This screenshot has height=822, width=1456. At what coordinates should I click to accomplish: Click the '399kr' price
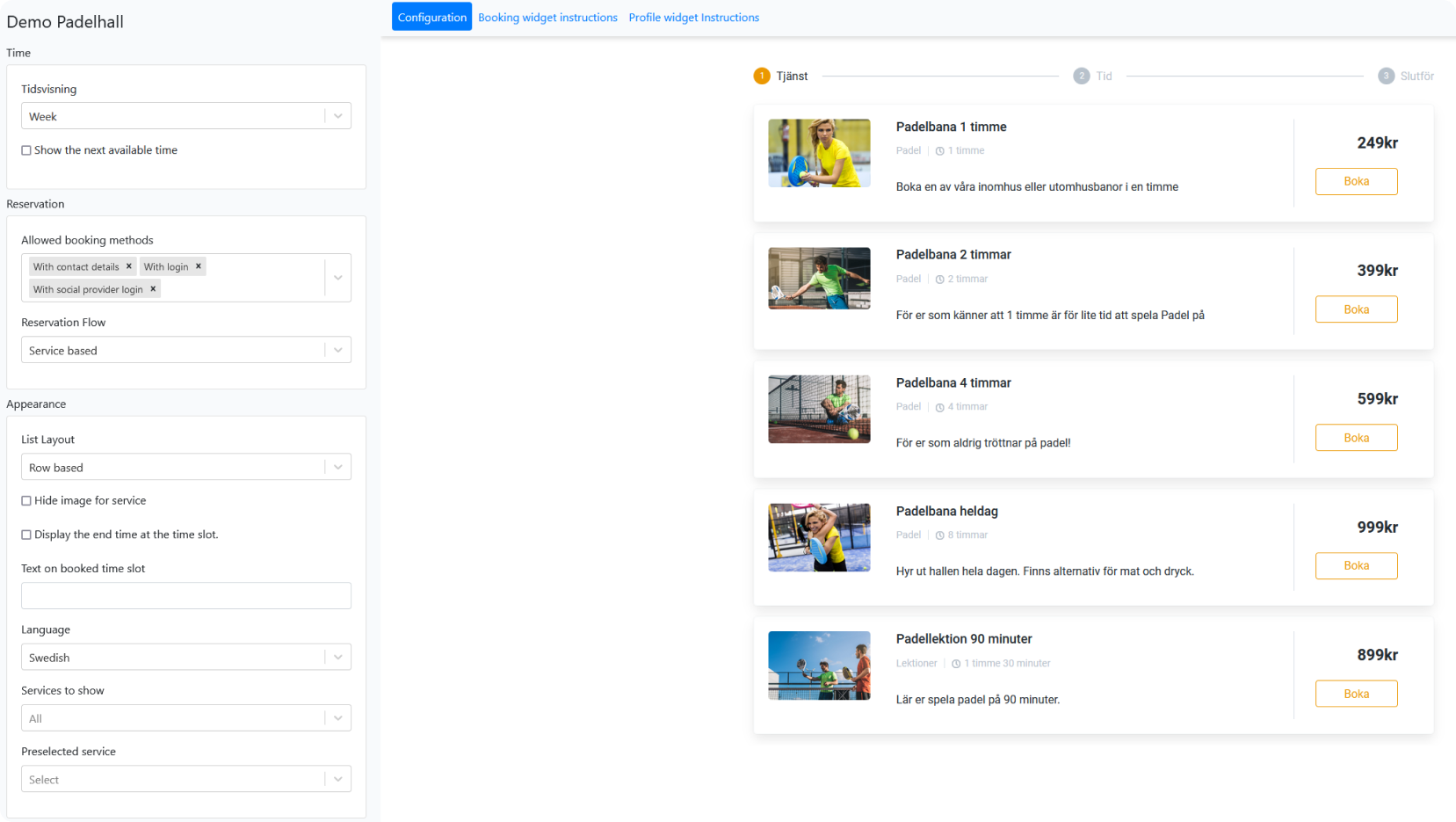(x=1377, y=271)
